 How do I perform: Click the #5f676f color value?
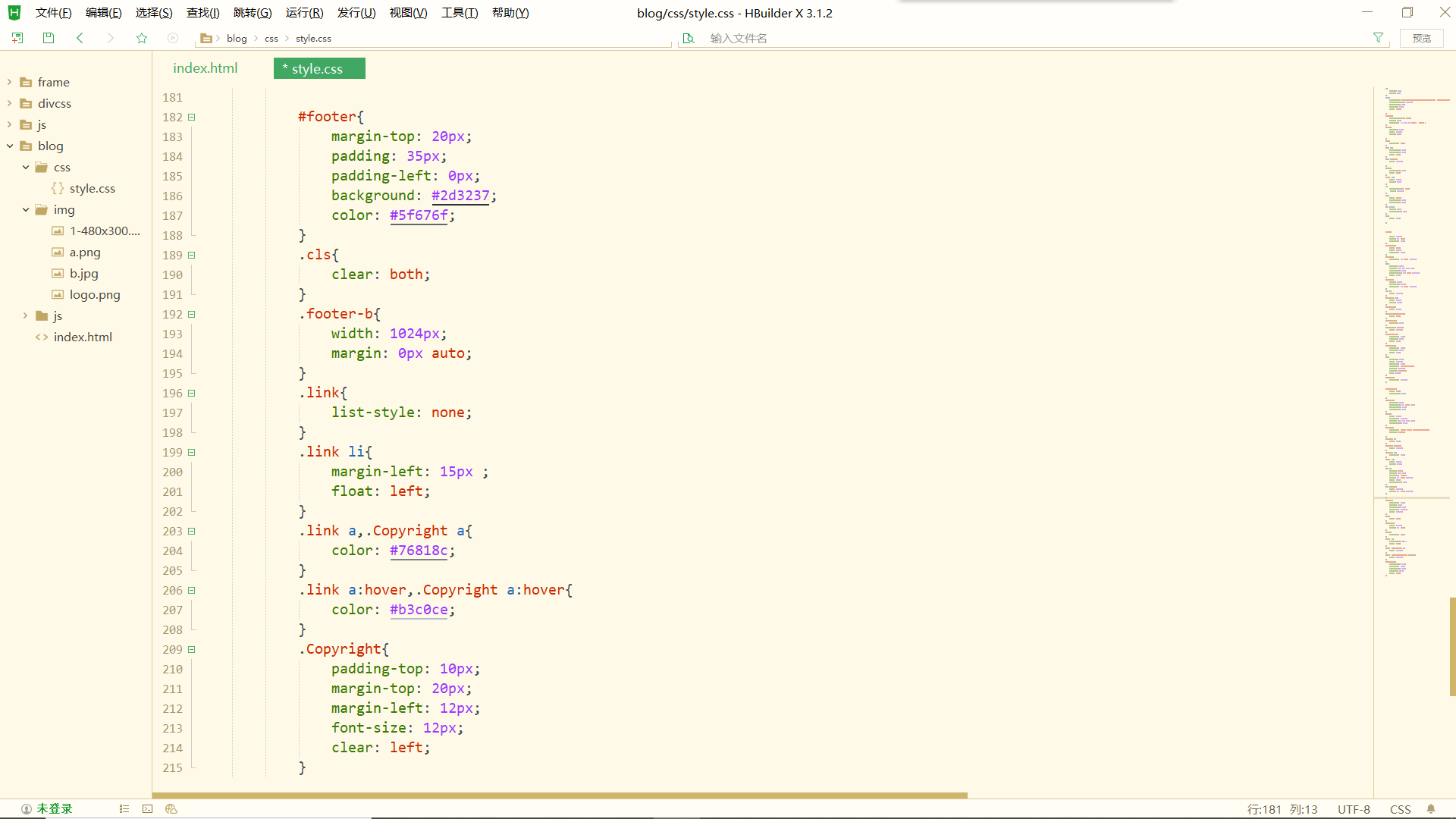pos(419,215)
